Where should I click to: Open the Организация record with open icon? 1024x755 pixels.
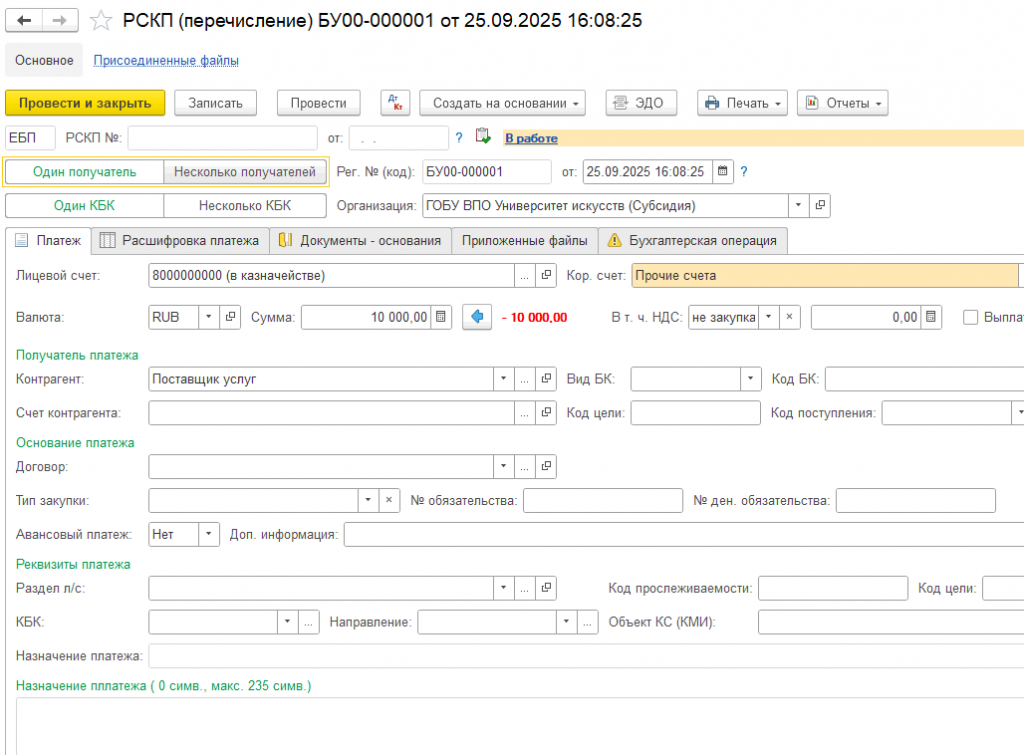point(820,206)
